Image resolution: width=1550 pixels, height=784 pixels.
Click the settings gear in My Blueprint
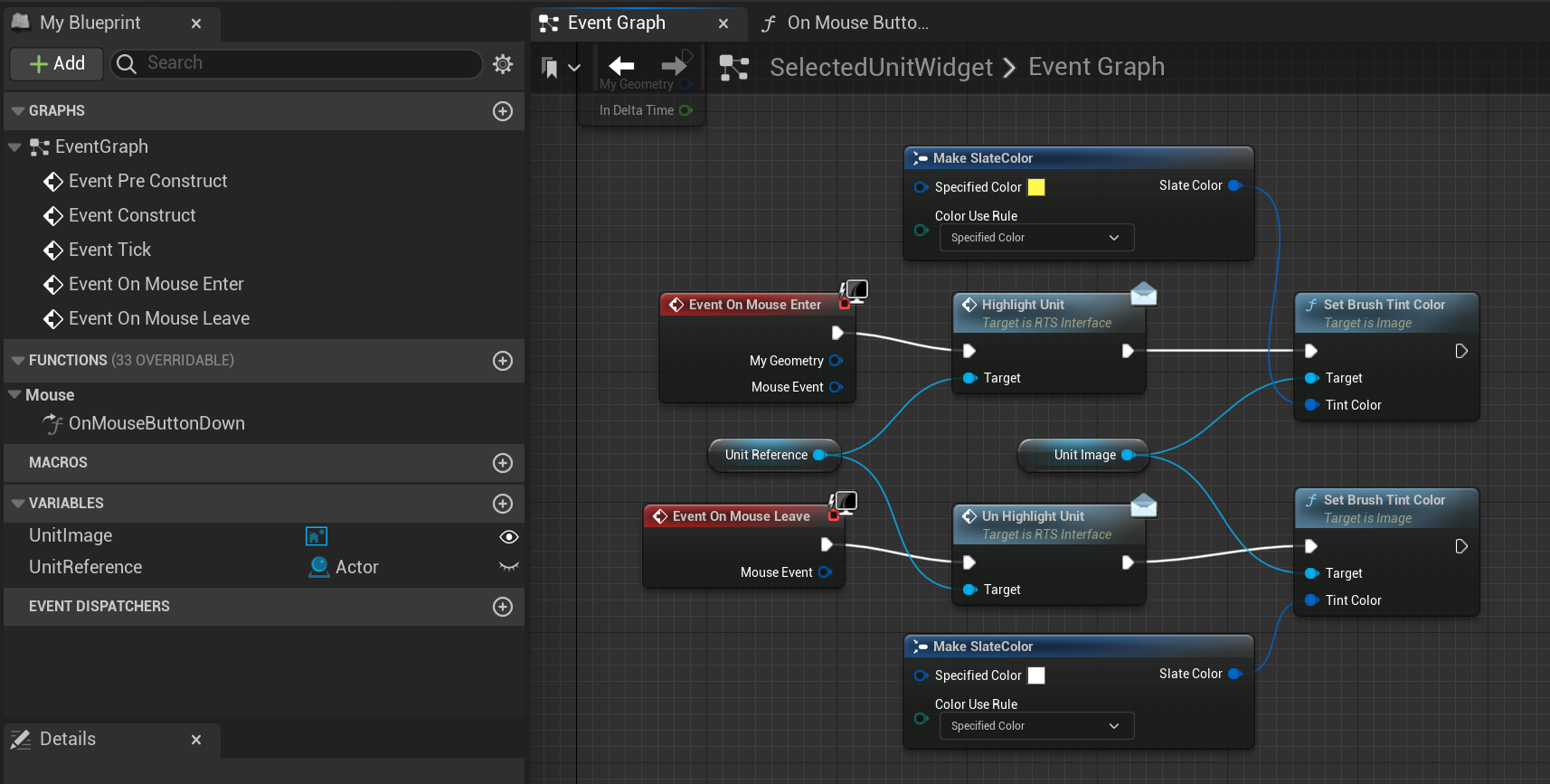503,63
